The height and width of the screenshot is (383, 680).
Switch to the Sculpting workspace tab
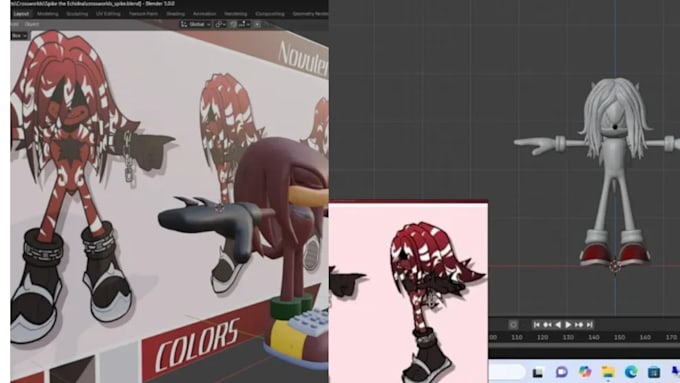pyautogui.click(x=77, y=14)
